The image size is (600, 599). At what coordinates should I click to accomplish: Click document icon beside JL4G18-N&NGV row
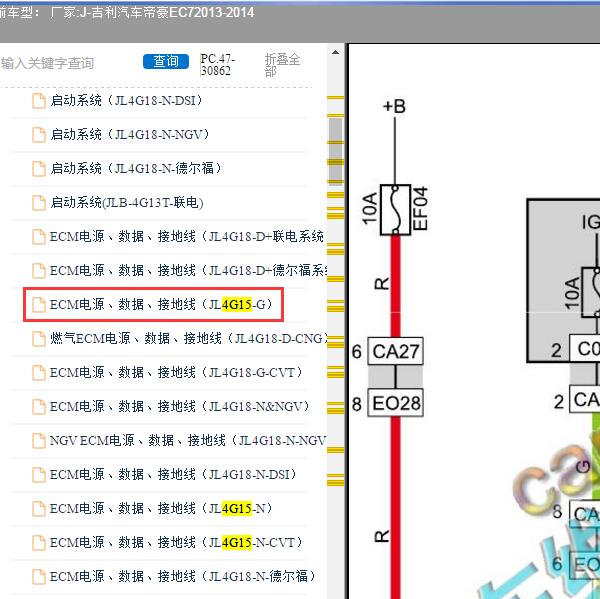39,407
